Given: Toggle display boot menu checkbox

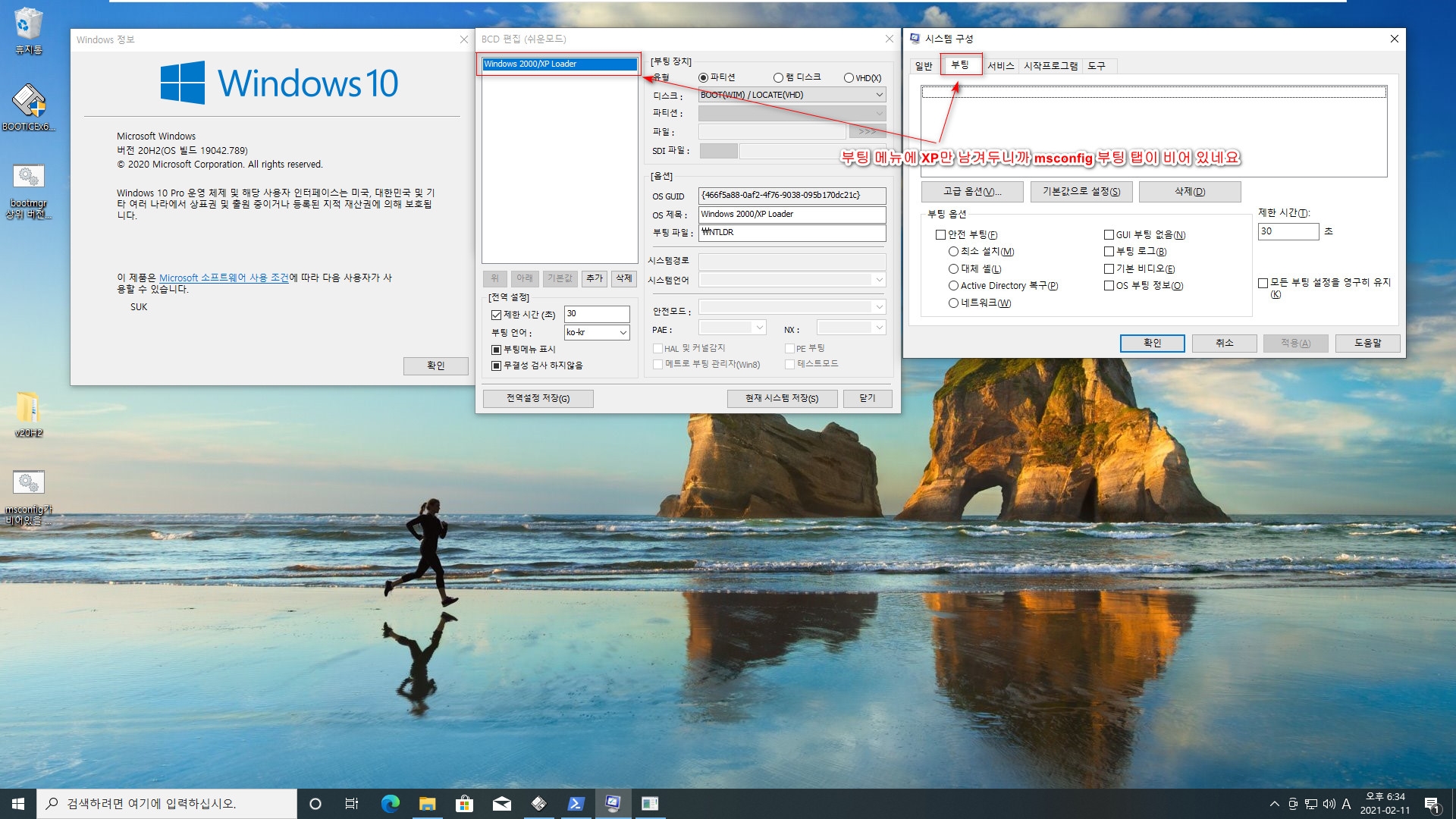Looking at the screenshot, I should click(496, 350).
